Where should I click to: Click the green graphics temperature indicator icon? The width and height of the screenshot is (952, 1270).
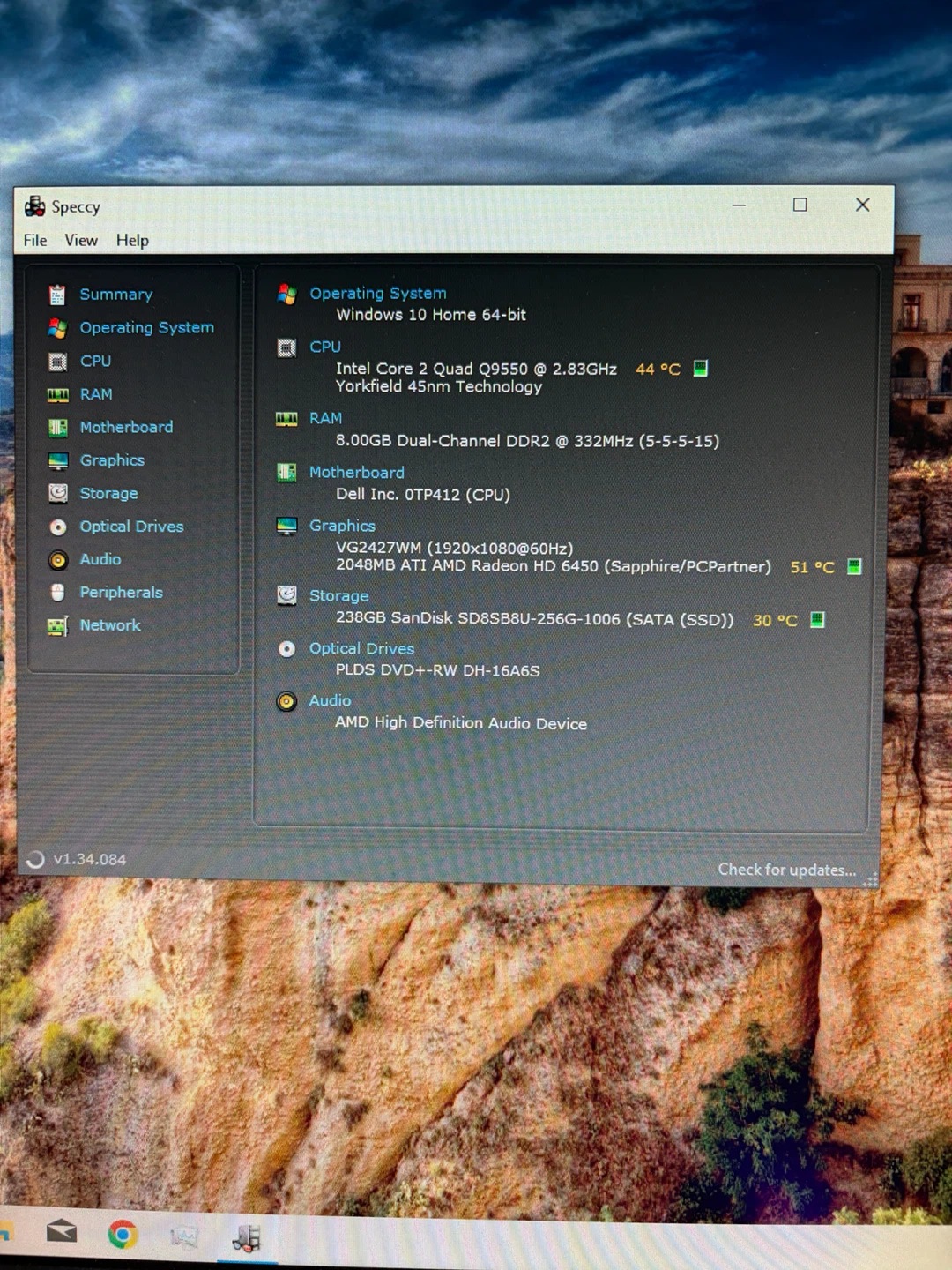click(853, 566)
